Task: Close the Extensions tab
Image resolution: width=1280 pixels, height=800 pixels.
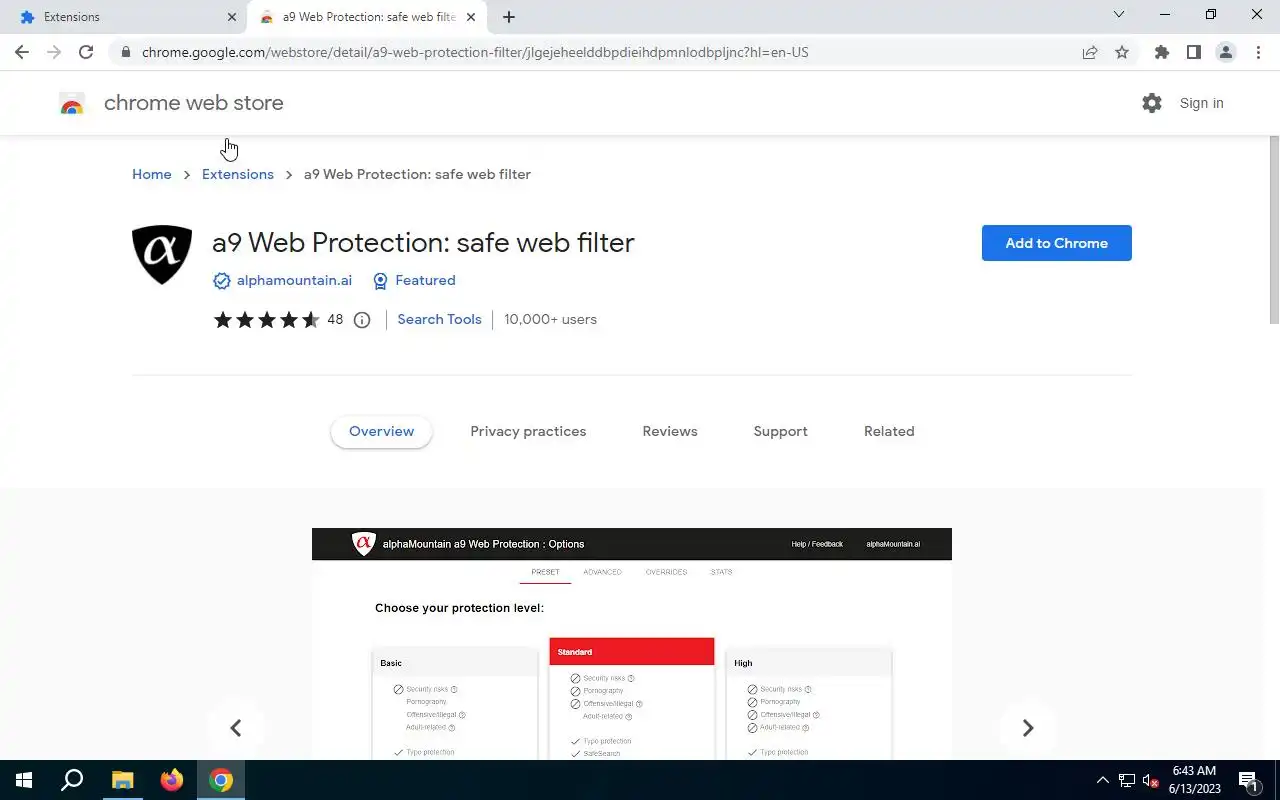Action: coord(231,17)
